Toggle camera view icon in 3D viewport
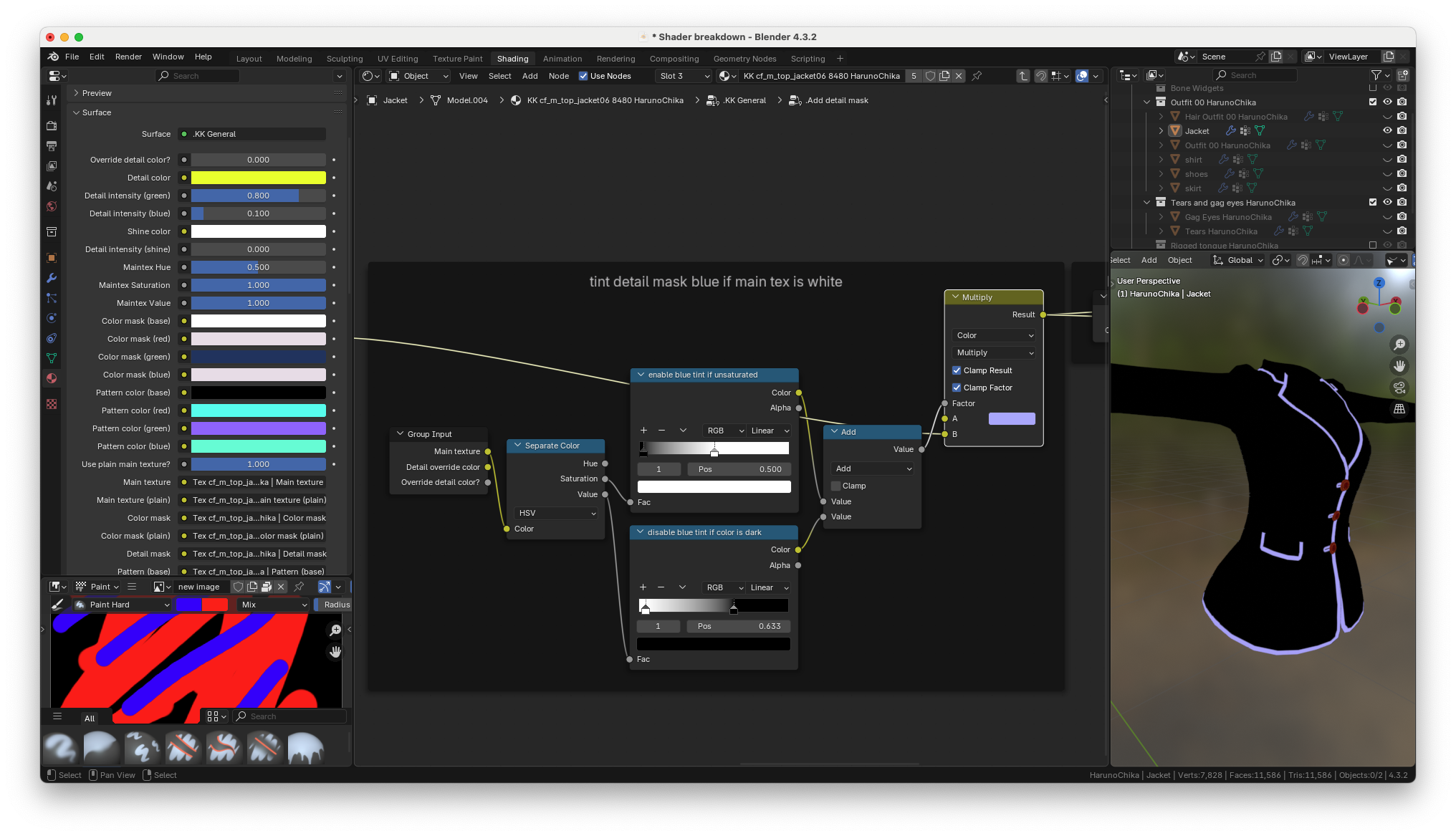1456x836 pixels. click(1399, 388)
